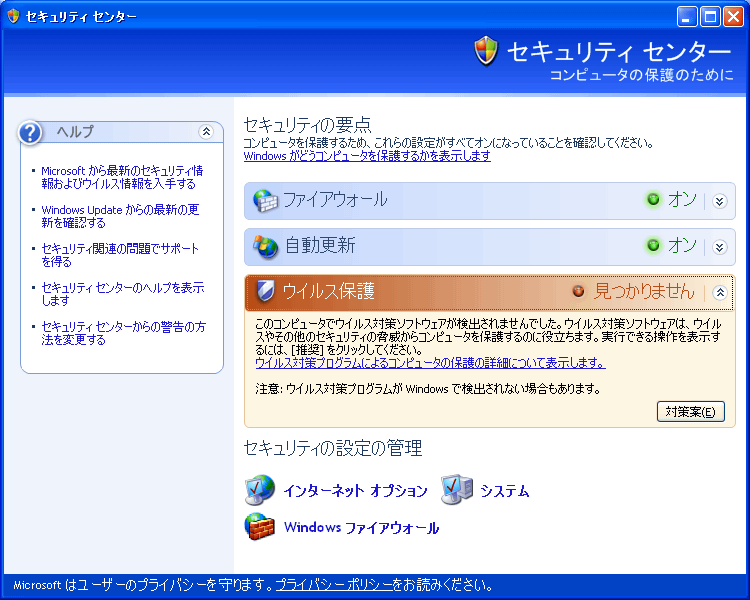750x600 pixels.
Task: Close the セキュリティ センター window
Action: coord(733,17)
